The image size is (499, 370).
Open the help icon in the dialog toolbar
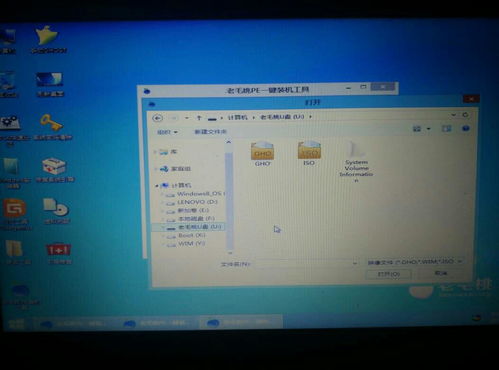(x=466, y=129)
